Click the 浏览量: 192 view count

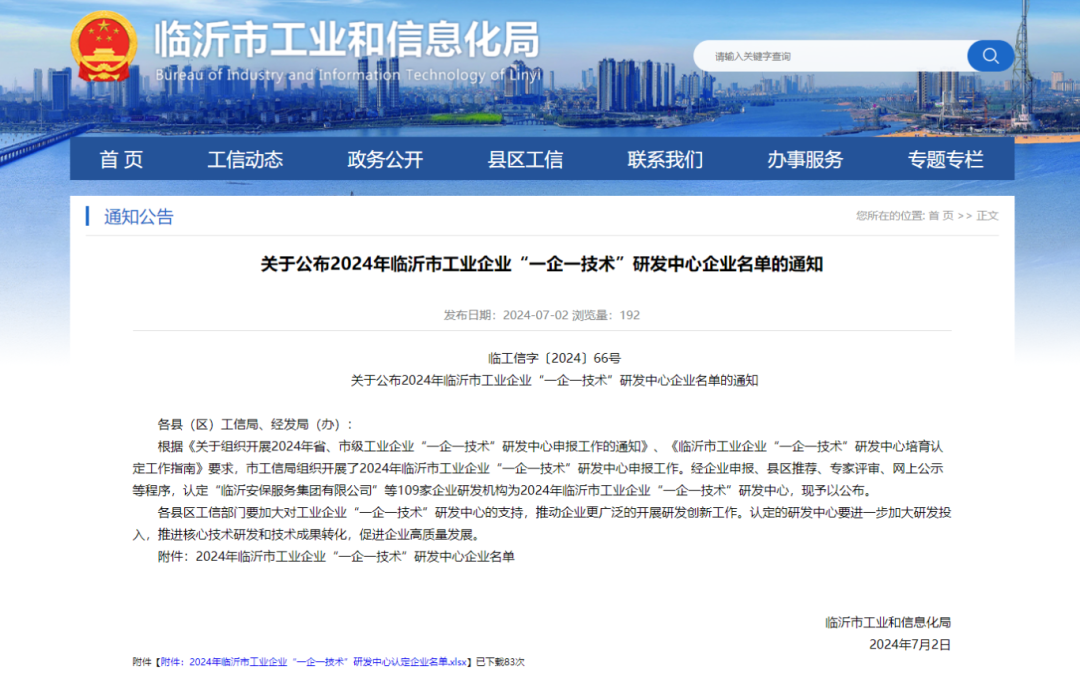click(x=605, y=315)
